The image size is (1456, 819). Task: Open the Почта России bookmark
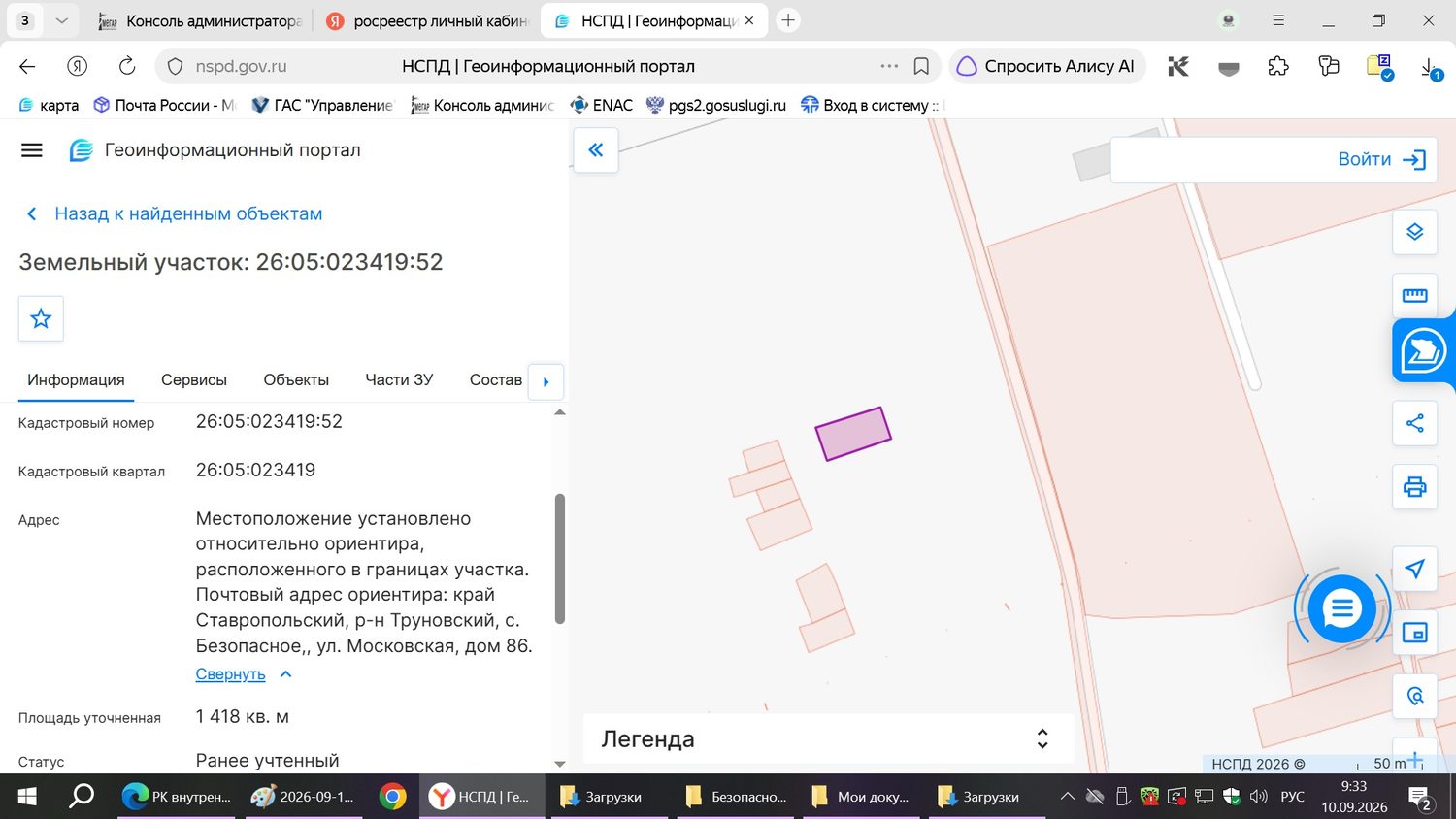(x=164, y=105)
